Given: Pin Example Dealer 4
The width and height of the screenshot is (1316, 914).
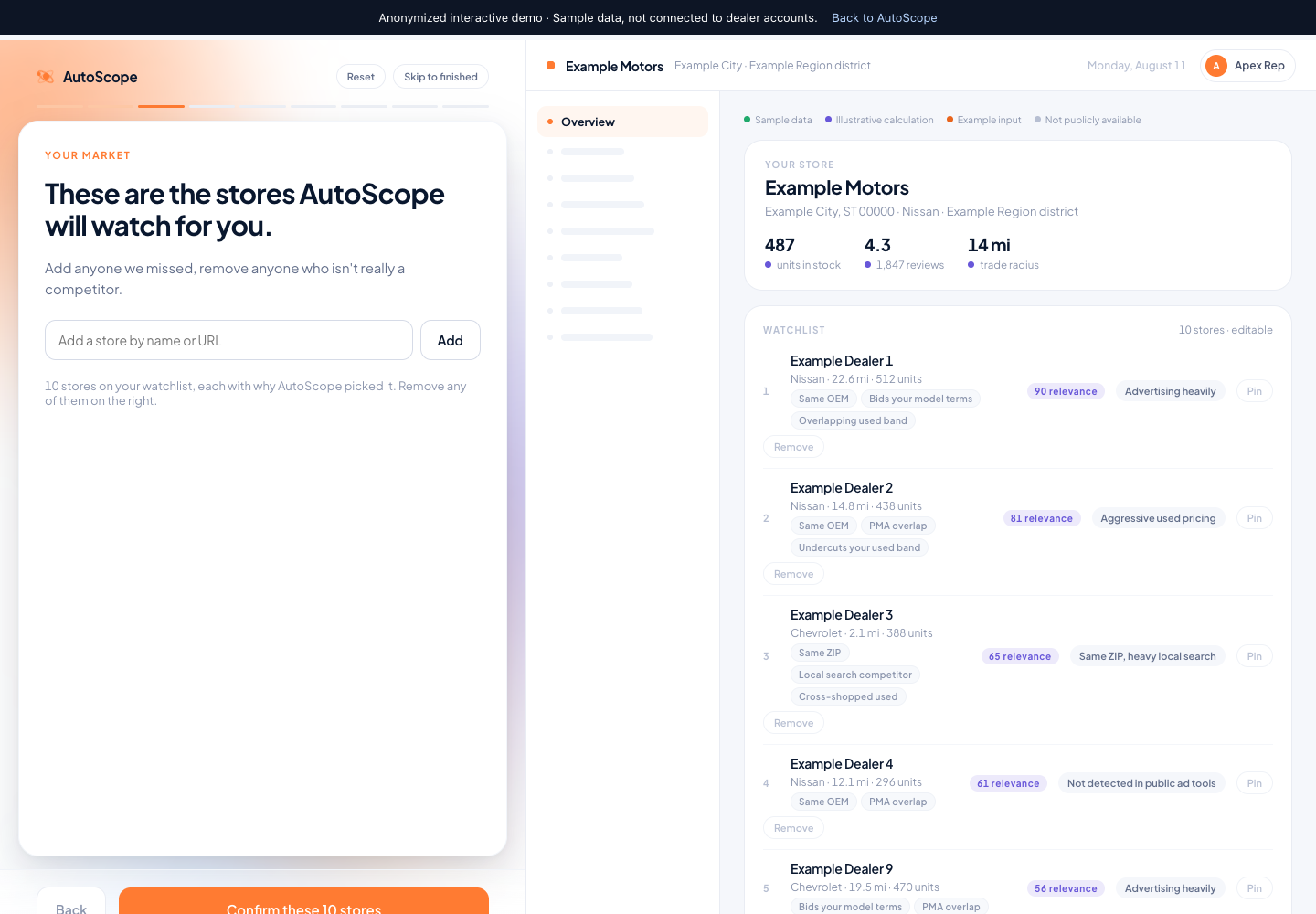Looking at the screenshot, I should tap(1254, 783).
